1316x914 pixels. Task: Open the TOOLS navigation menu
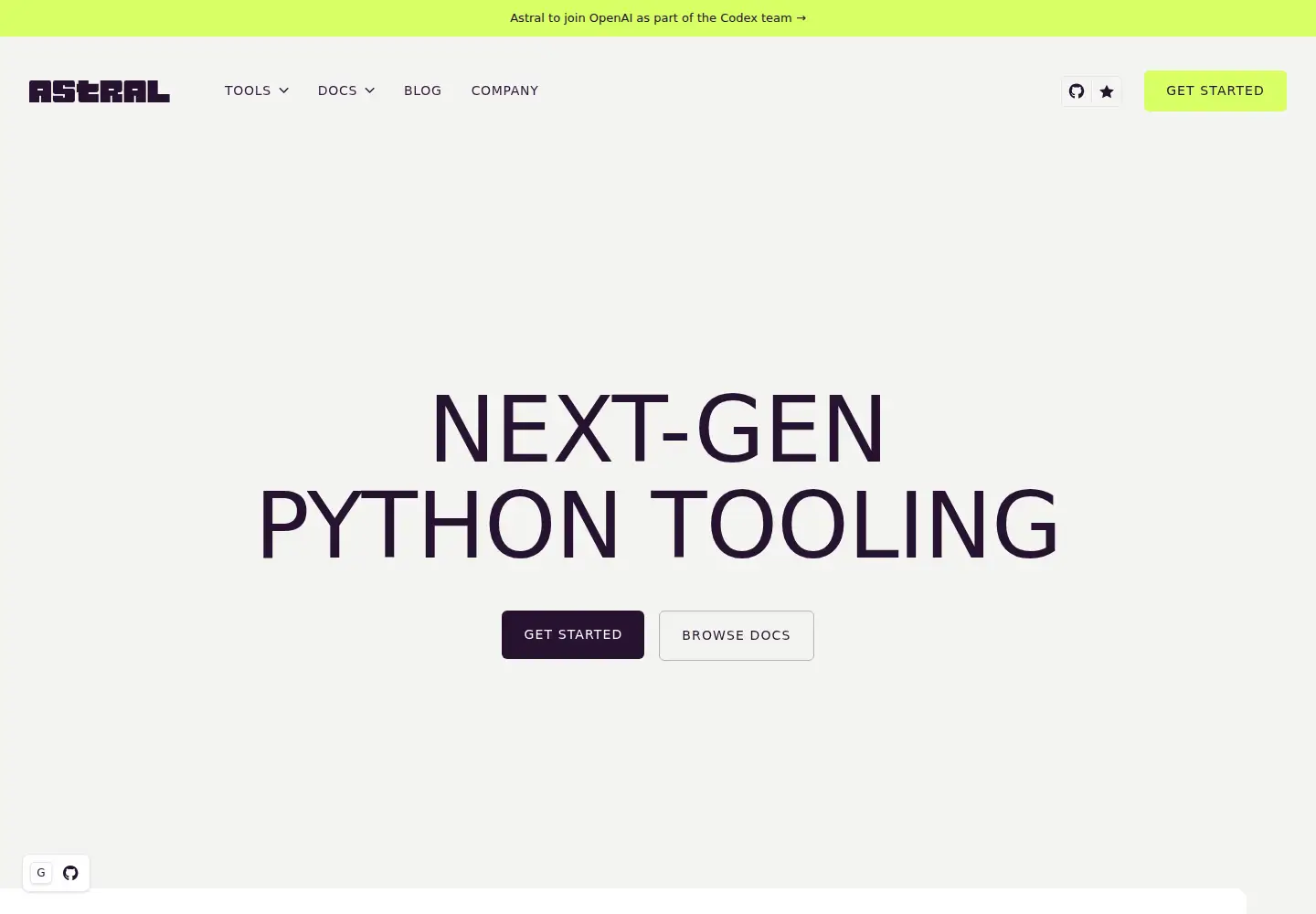257,90
